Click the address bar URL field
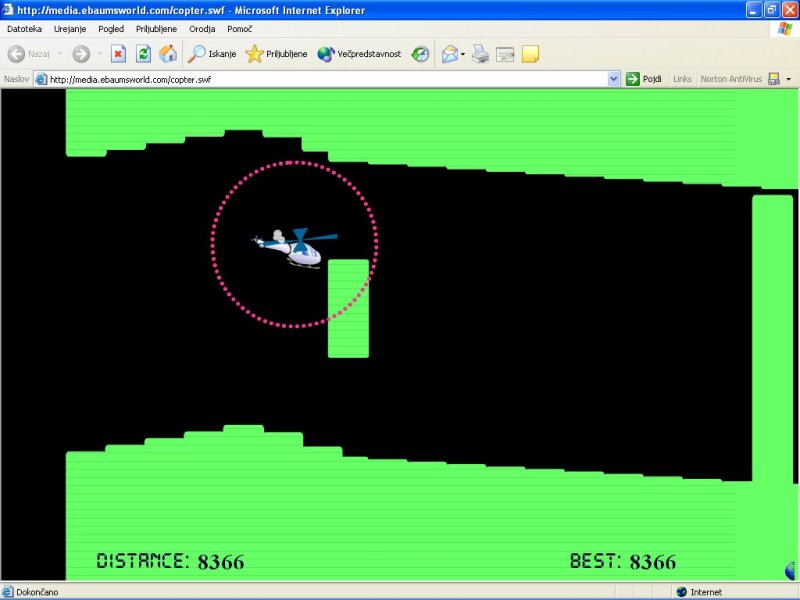 coord(320,79)
